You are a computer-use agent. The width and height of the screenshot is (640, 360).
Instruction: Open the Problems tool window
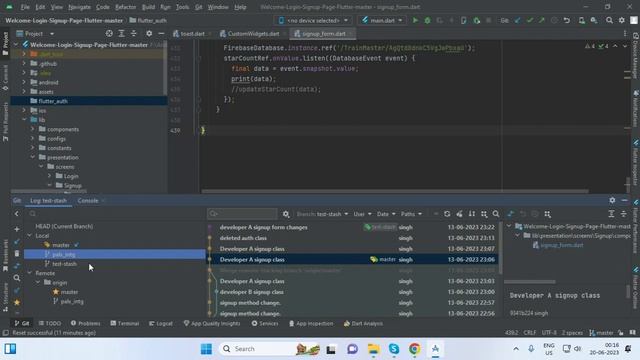point(85,323)
